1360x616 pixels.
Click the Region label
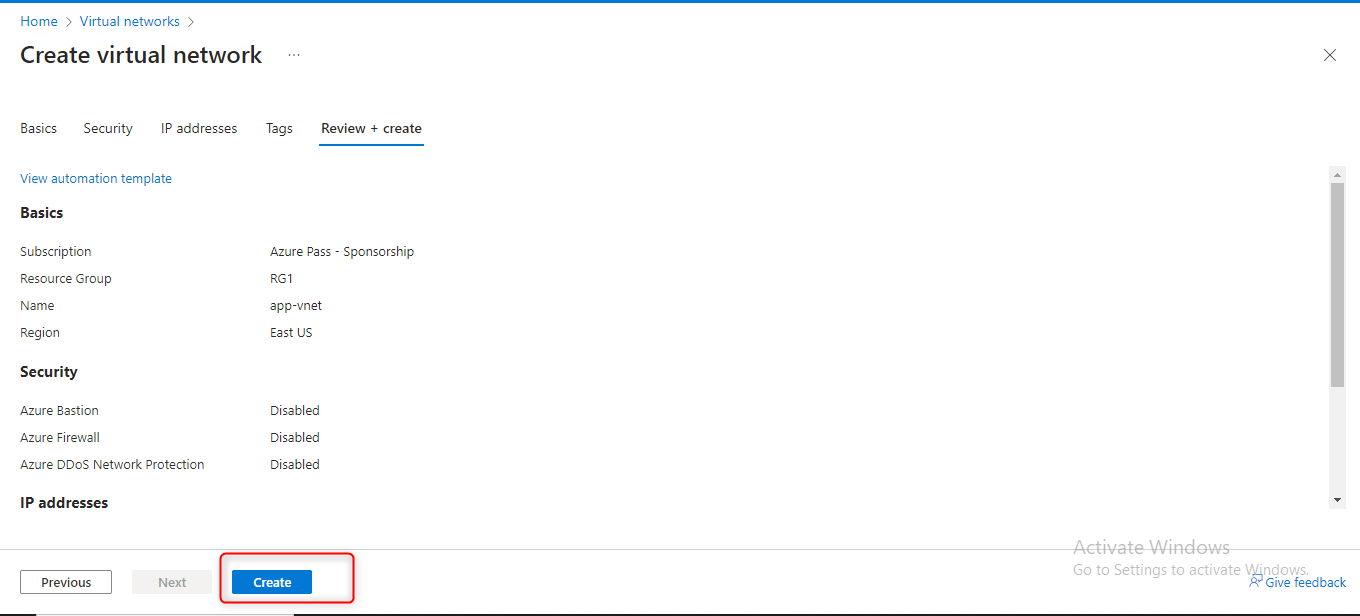tap(40, 332)
